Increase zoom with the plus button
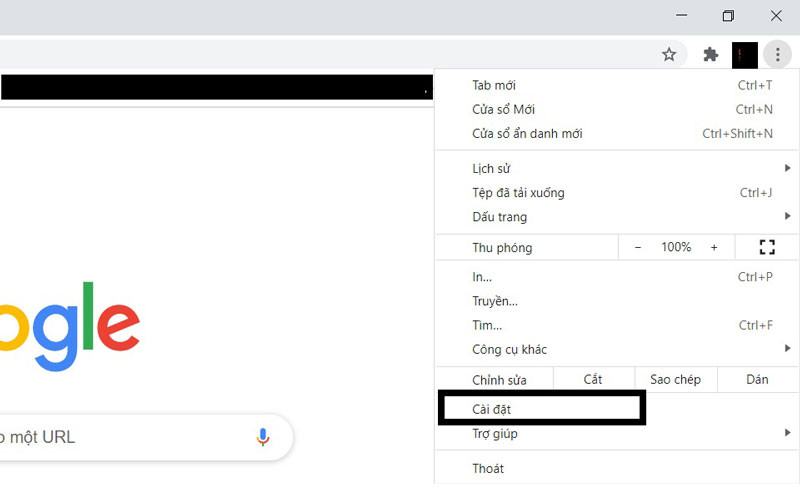800x490 pixels. 714,247
